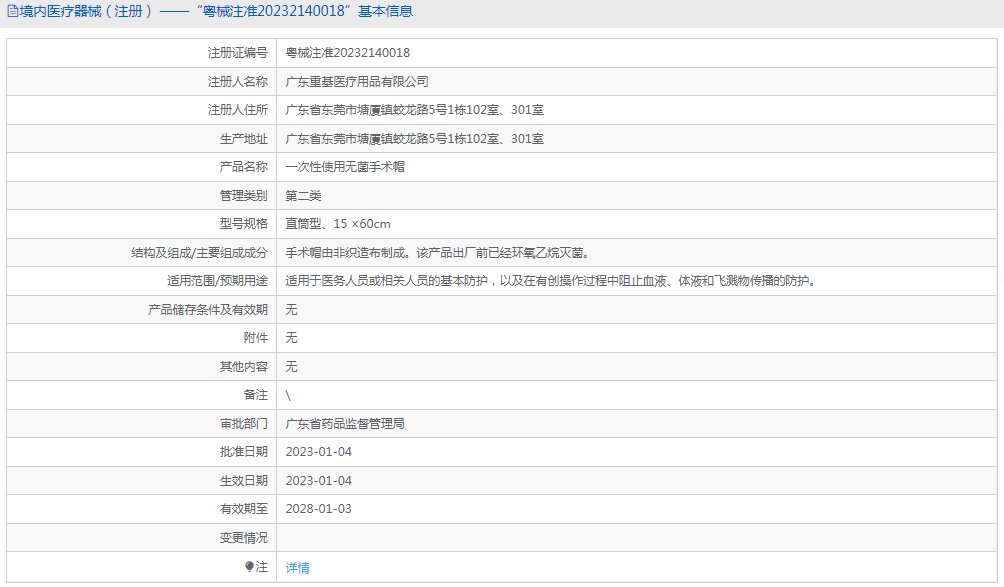Select the value 广东省药品监督管理局

coord(345,424)
